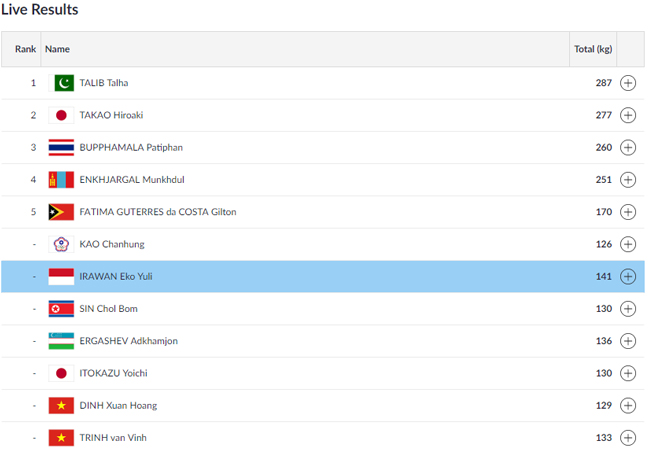Image resolution: width=660 pixels, height=450 pixels.
Task: Click Indonesia flag next to IRAWAN Eko Yuli
Action: (61, 276)
